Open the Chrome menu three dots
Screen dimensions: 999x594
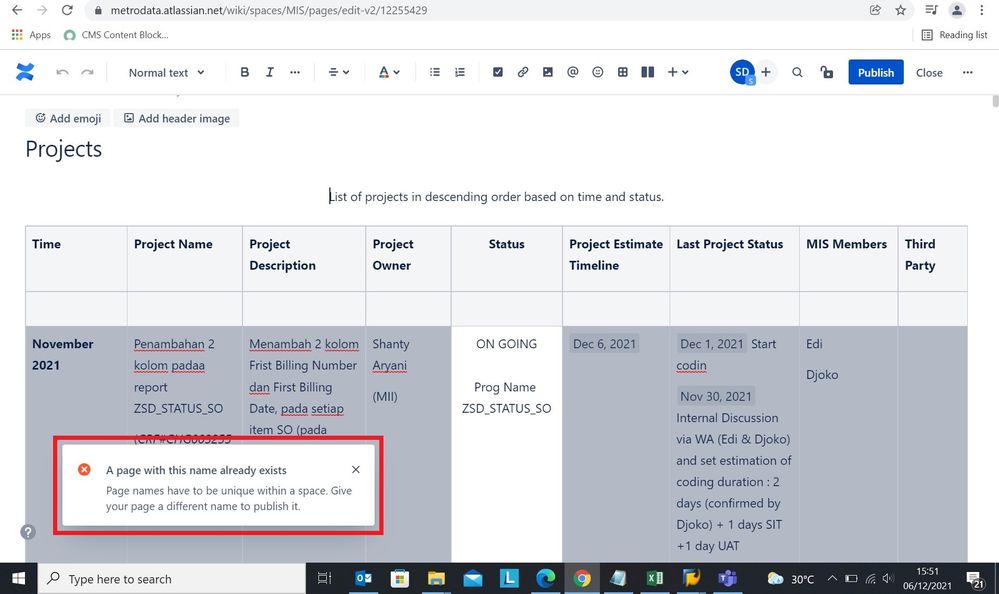point(982,10)
